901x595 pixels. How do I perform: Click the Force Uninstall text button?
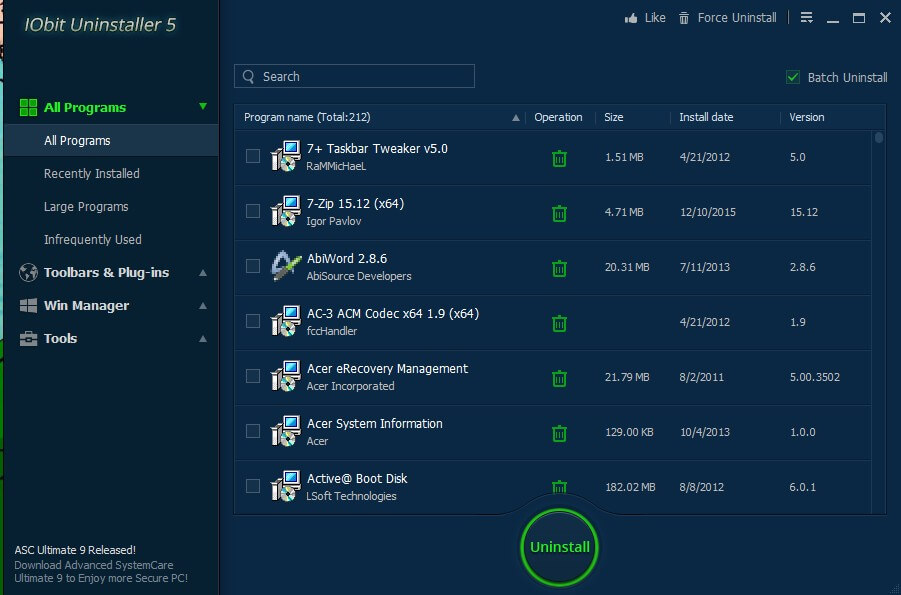737,18
